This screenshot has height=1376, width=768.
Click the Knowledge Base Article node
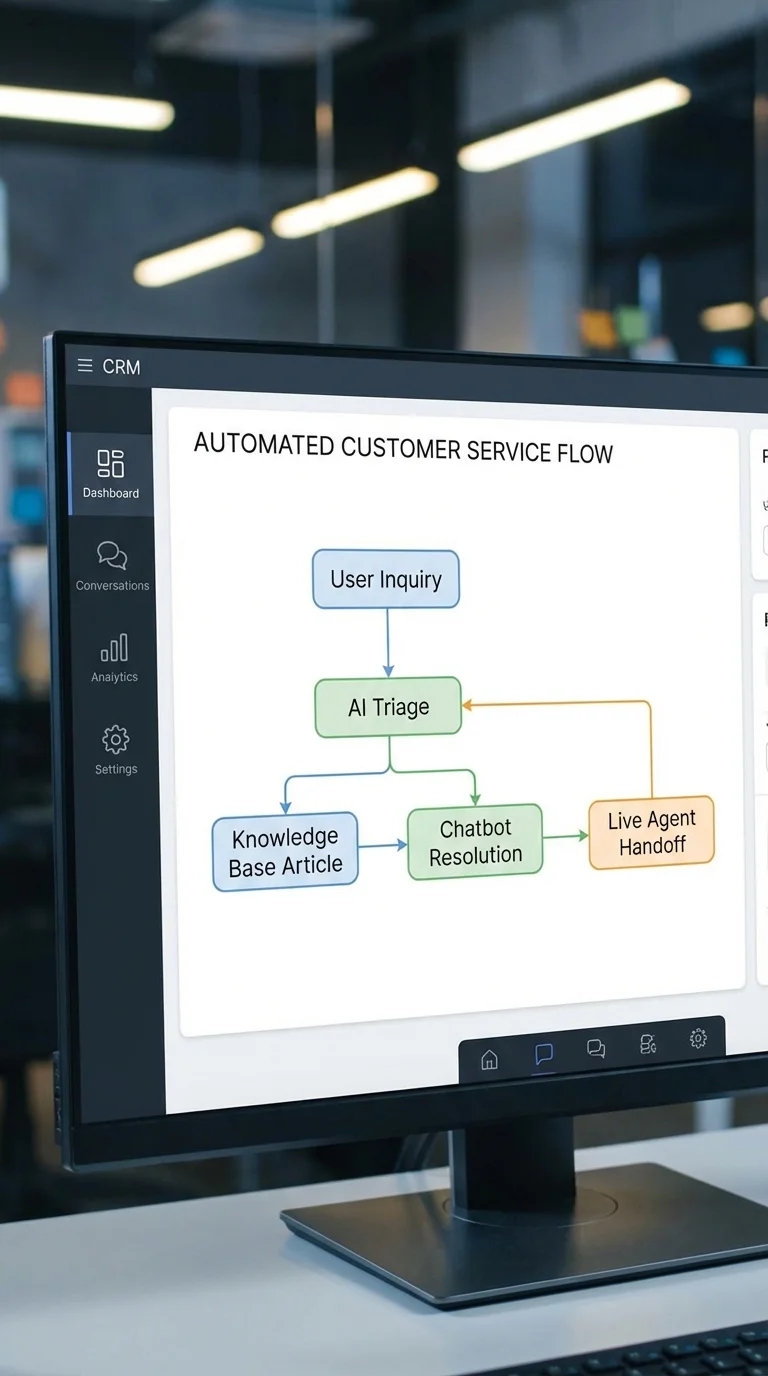click(x=285, y=851)
